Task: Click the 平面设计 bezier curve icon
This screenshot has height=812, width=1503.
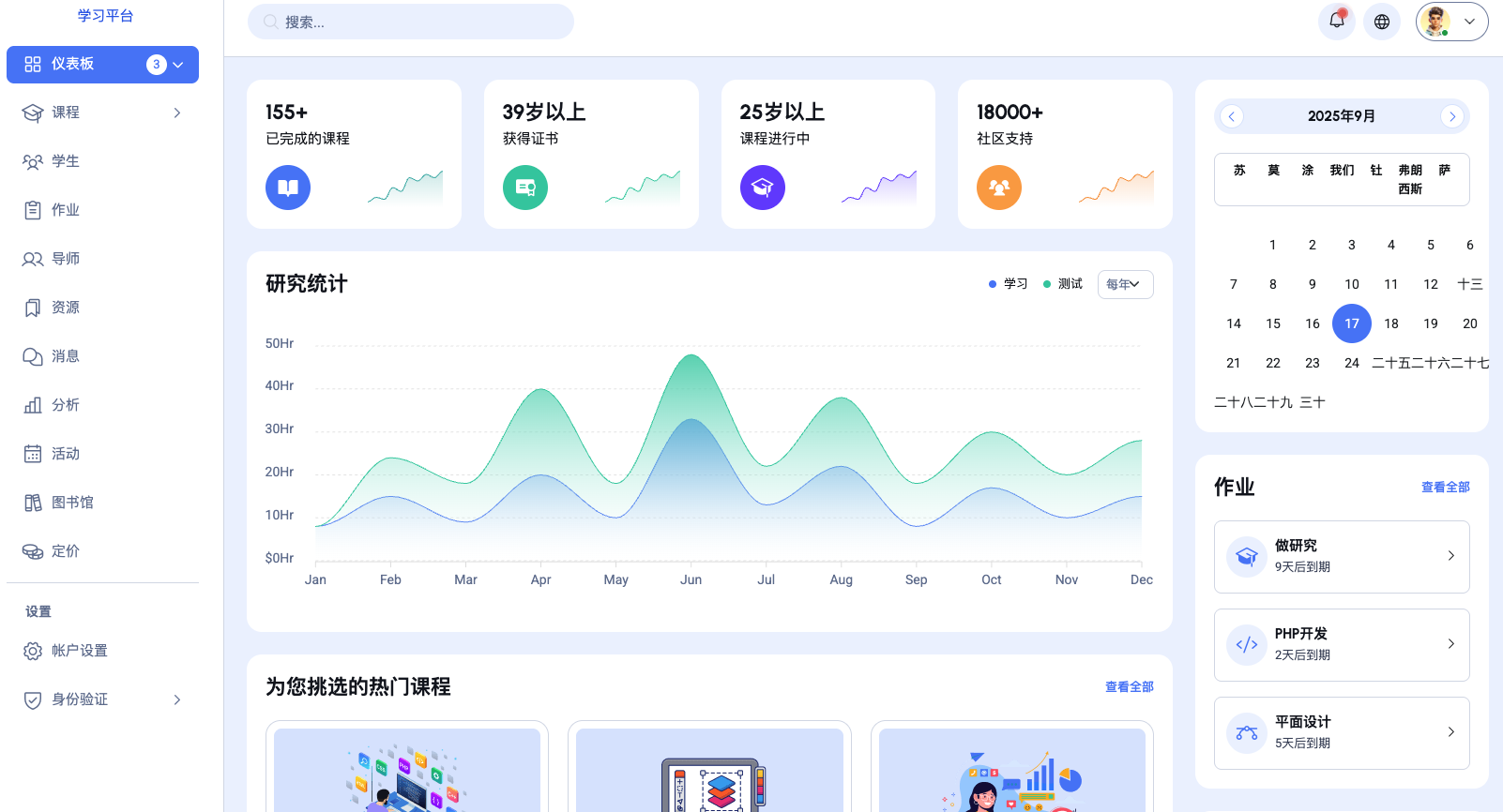Action: click(x=1247, y=732)
